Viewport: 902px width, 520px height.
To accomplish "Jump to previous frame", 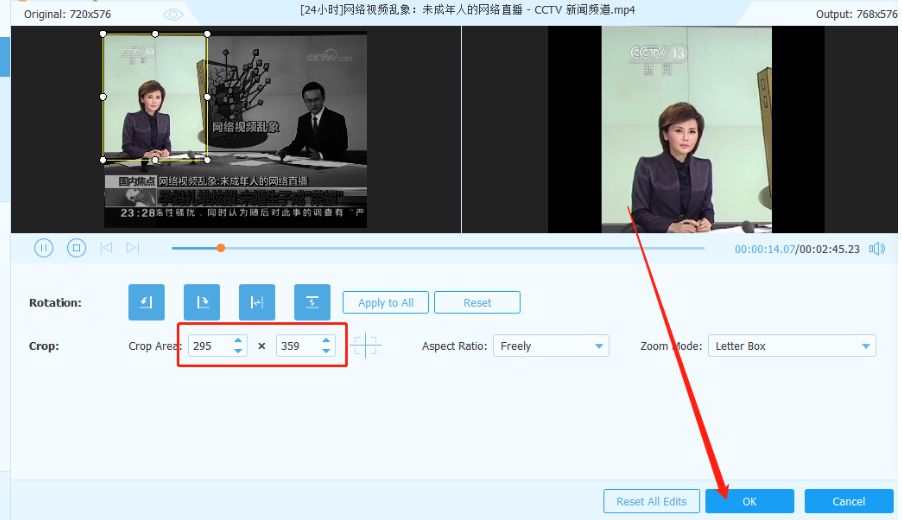I will pyautogui.click(x=106, y=248).
